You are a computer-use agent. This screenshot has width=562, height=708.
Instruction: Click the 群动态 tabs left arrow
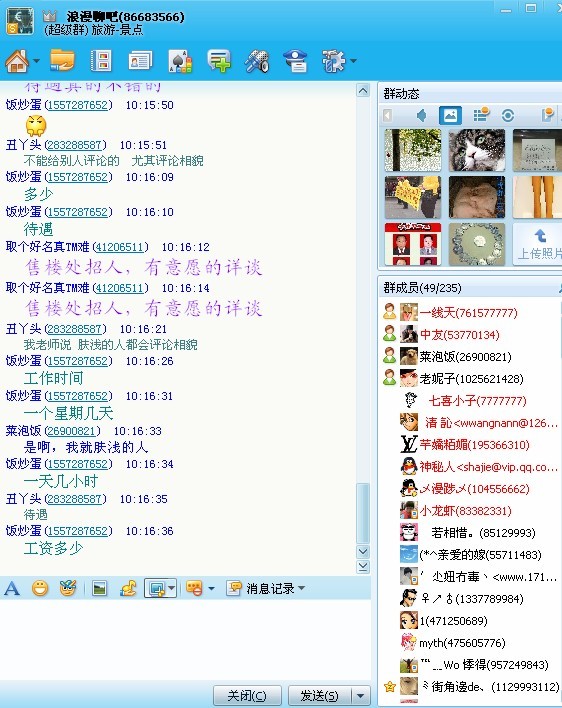[x=387, y=116]
